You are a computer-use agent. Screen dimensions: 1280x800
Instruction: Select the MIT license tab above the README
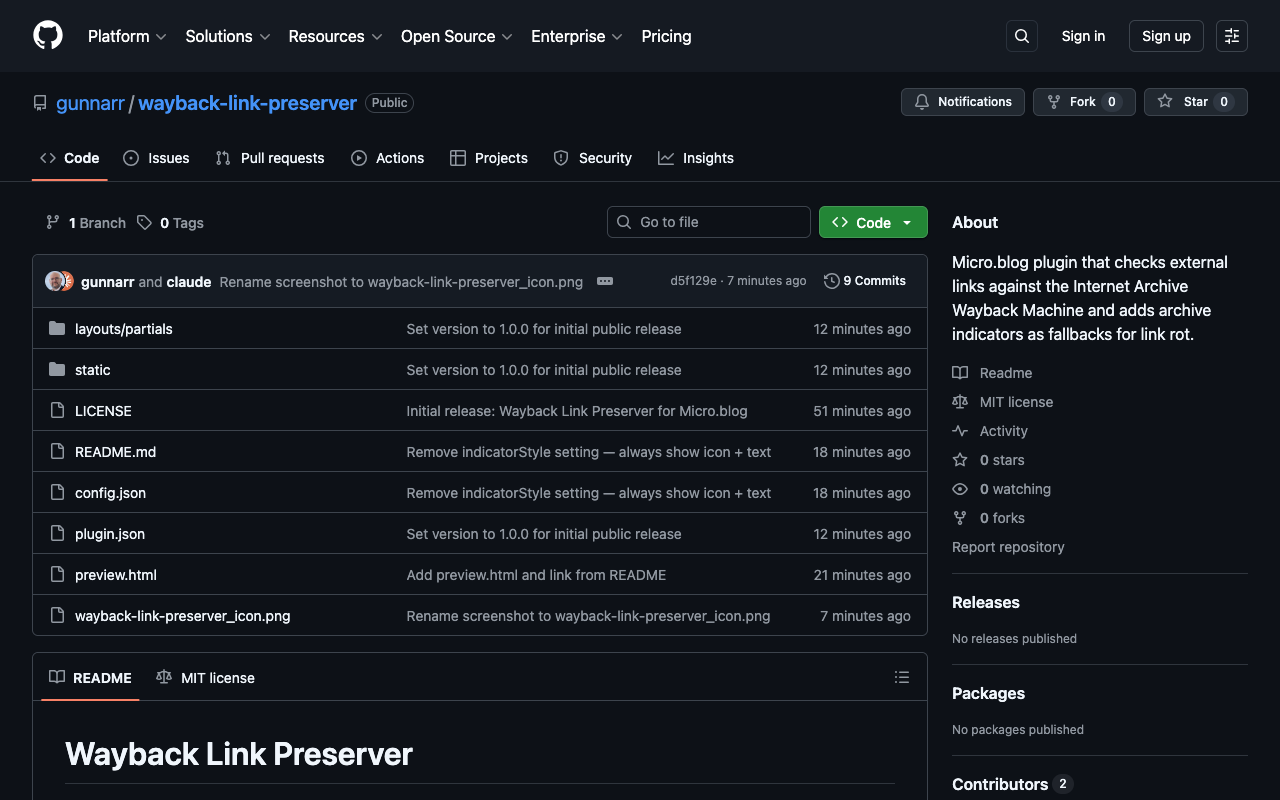tap(205, 677)
